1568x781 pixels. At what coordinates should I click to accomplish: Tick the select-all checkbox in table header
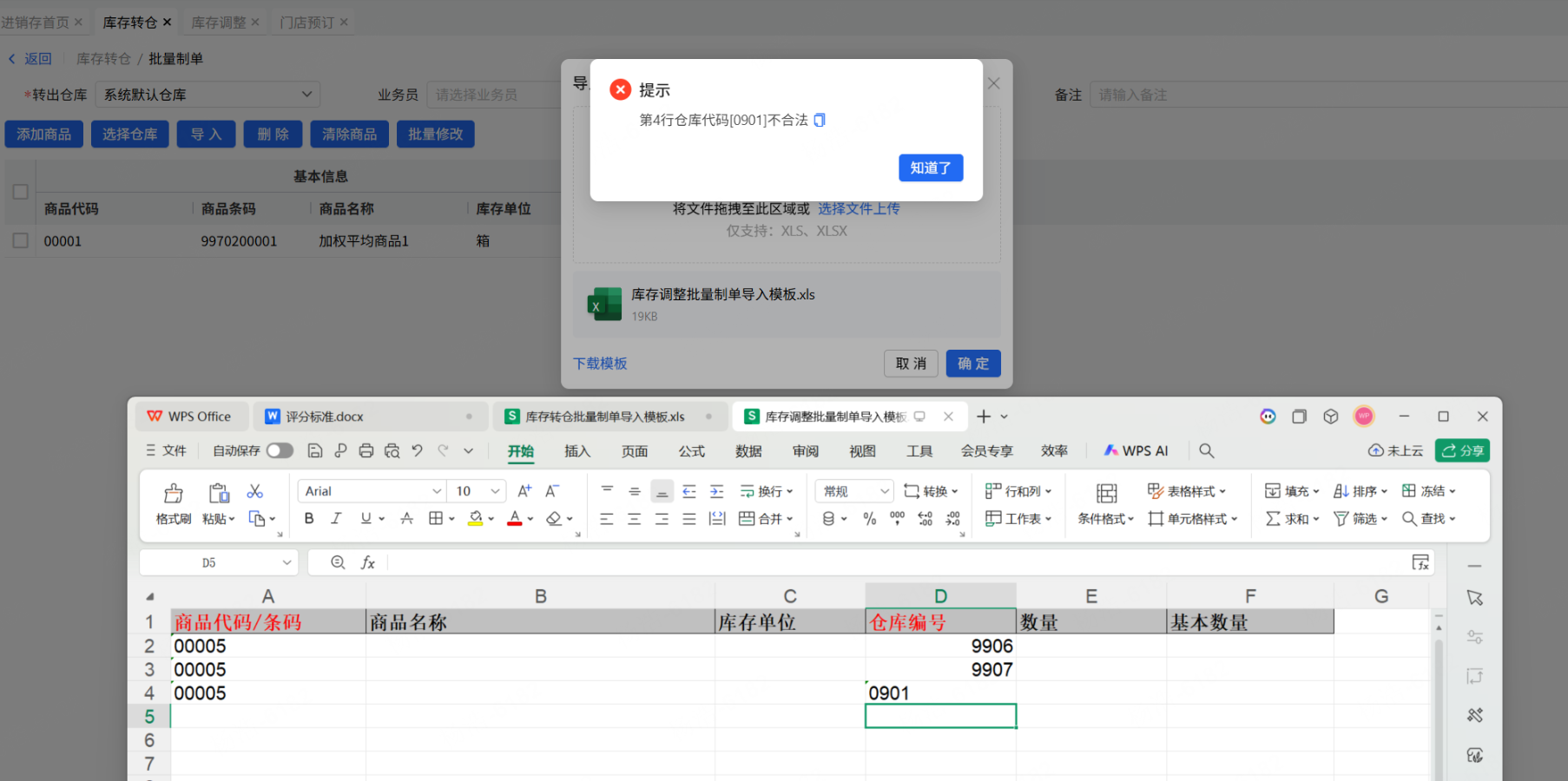click(x=21, y=192)
